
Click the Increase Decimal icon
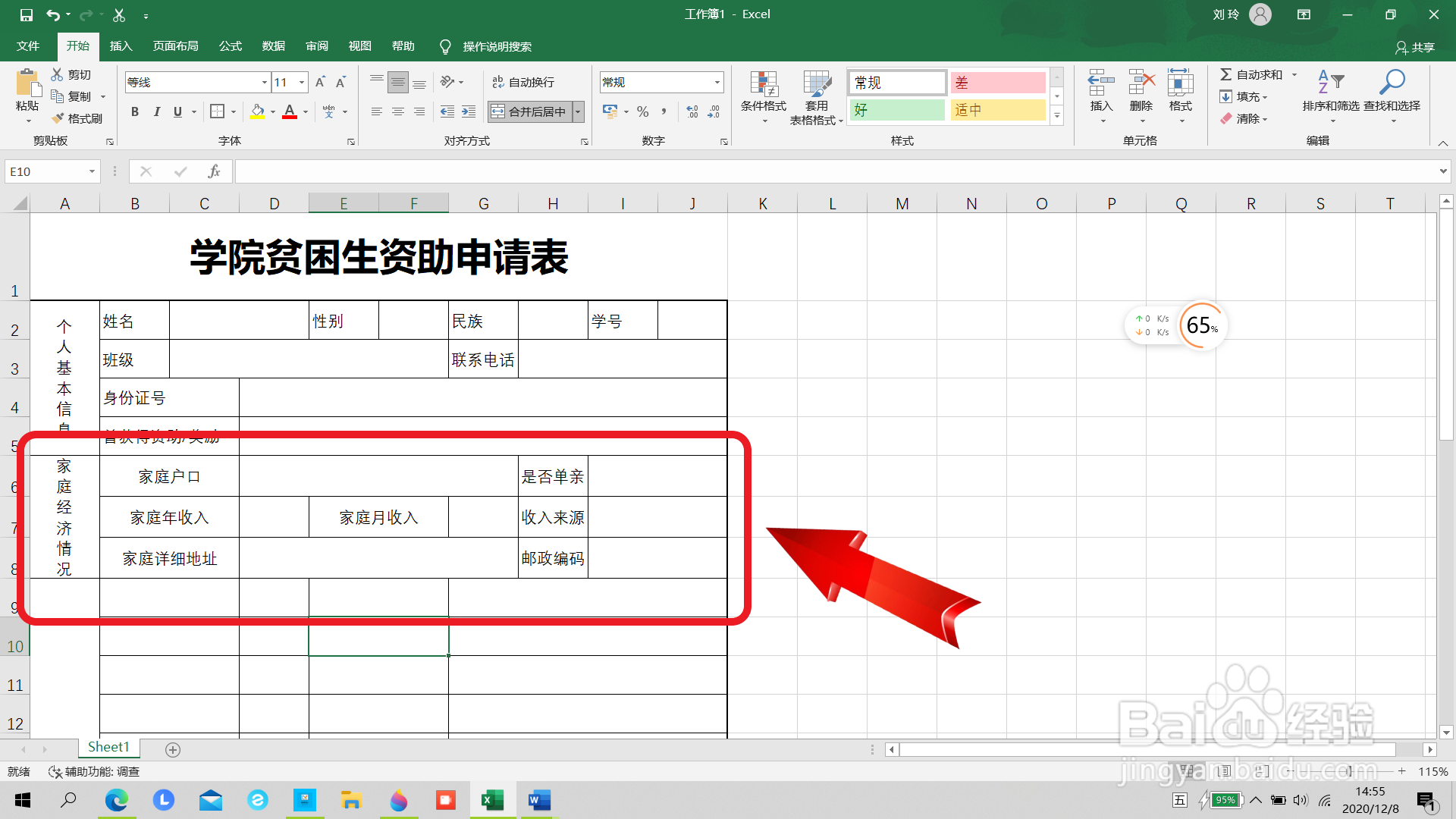(692, 111)
